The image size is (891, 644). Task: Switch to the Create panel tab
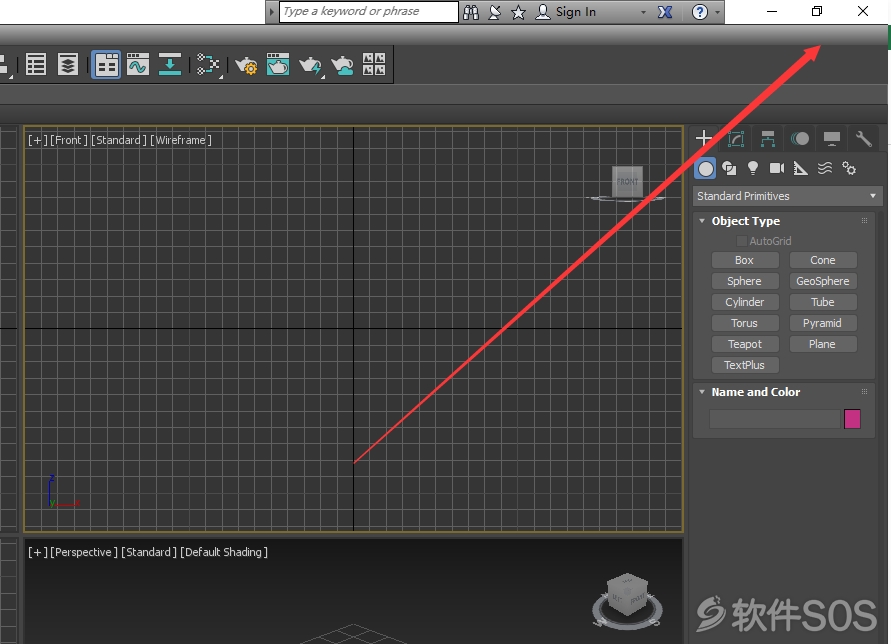(703, 138)
